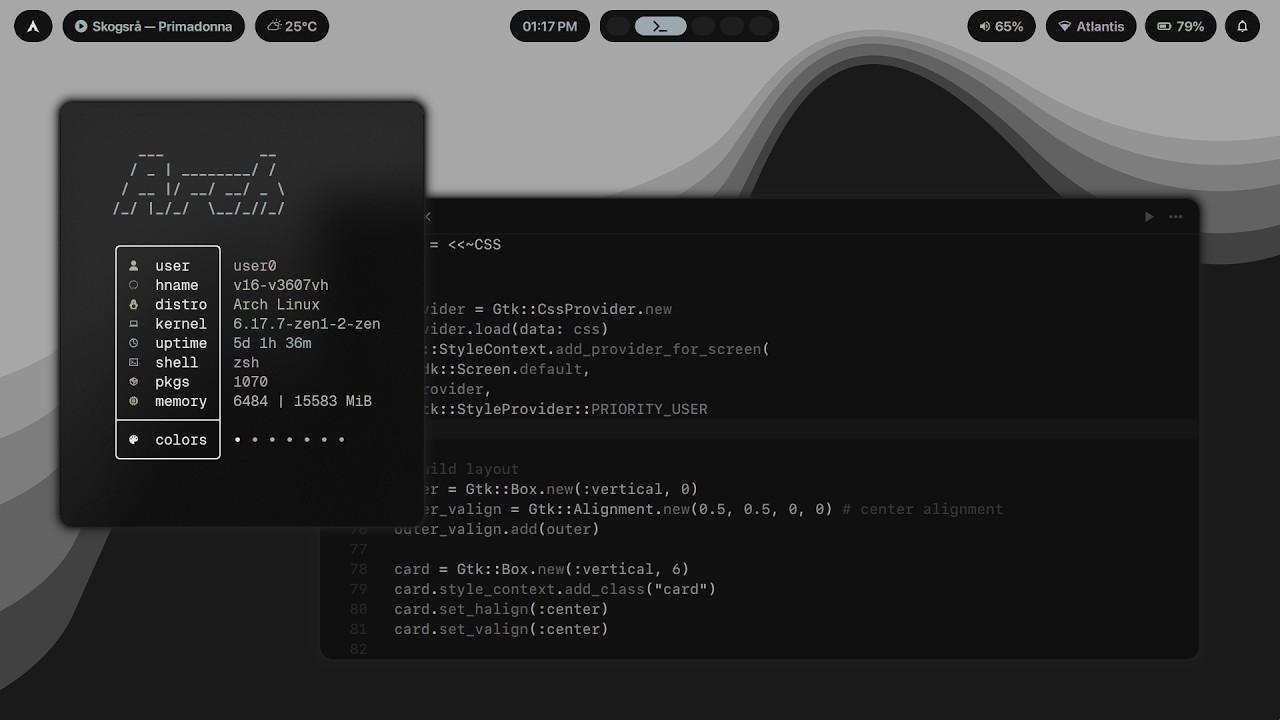The height and width of the screenshot is (720, 1280).
Task: Open the 65% volume control
Action: (x=1001, y=26)
